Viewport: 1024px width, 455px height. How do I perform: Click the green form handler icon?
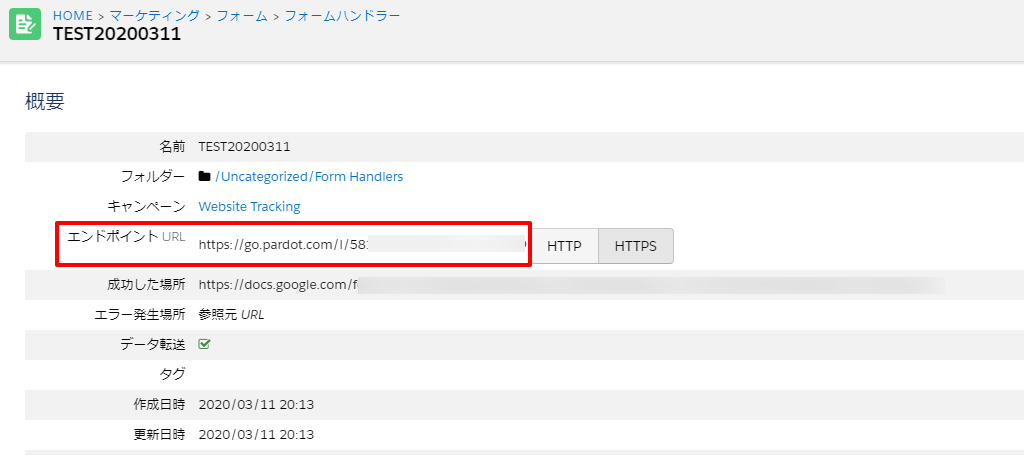(25, 25)
